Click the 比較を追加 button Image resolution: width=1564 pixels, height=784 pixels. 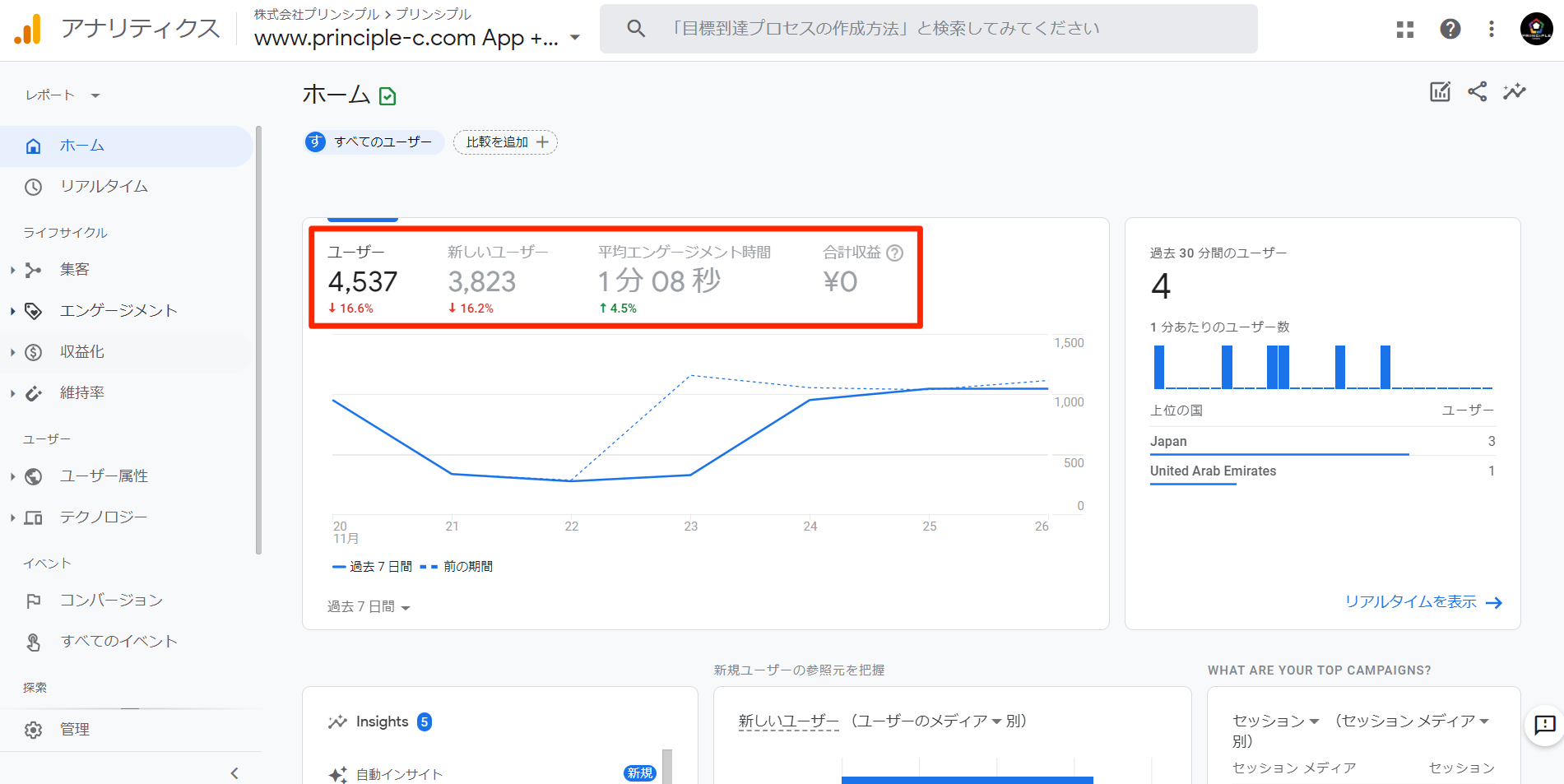coord(505,142)
